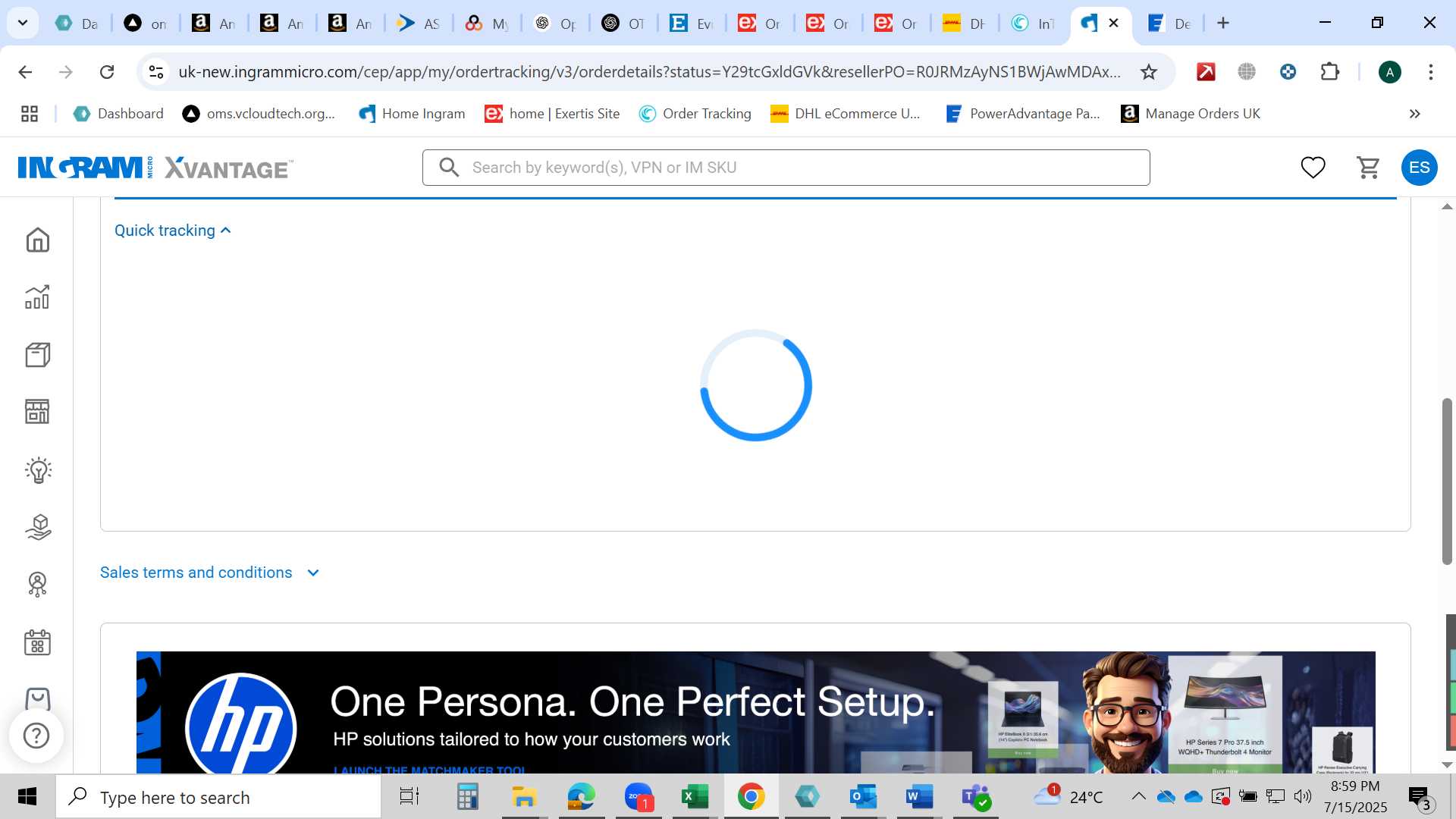Close the active Ingram Micro tab
This screenshot has height=819, width=1456.
[1113, 23]
